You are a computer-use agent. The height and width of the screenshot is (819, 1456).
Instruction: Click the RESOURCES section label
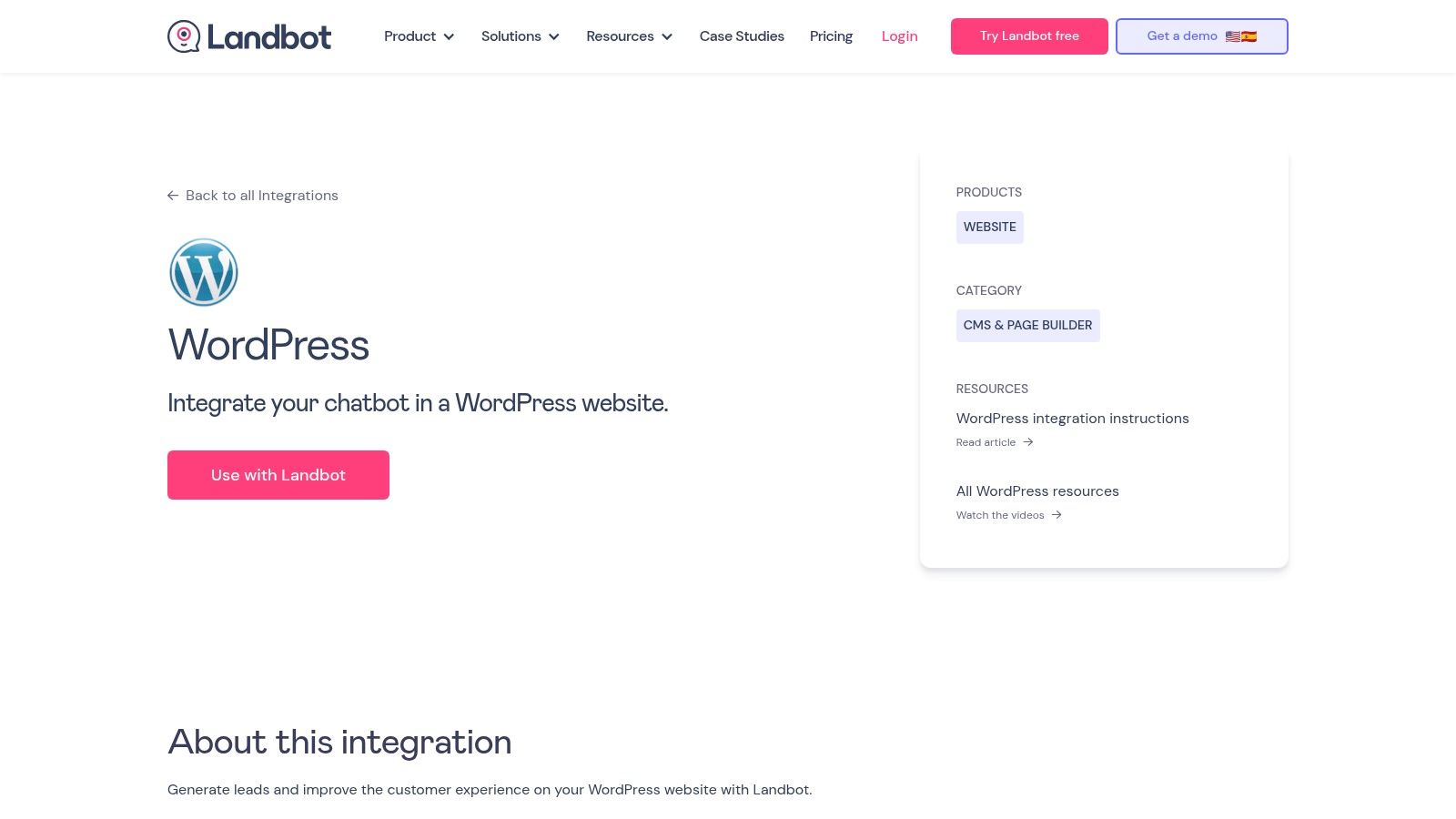pos(992,389)
